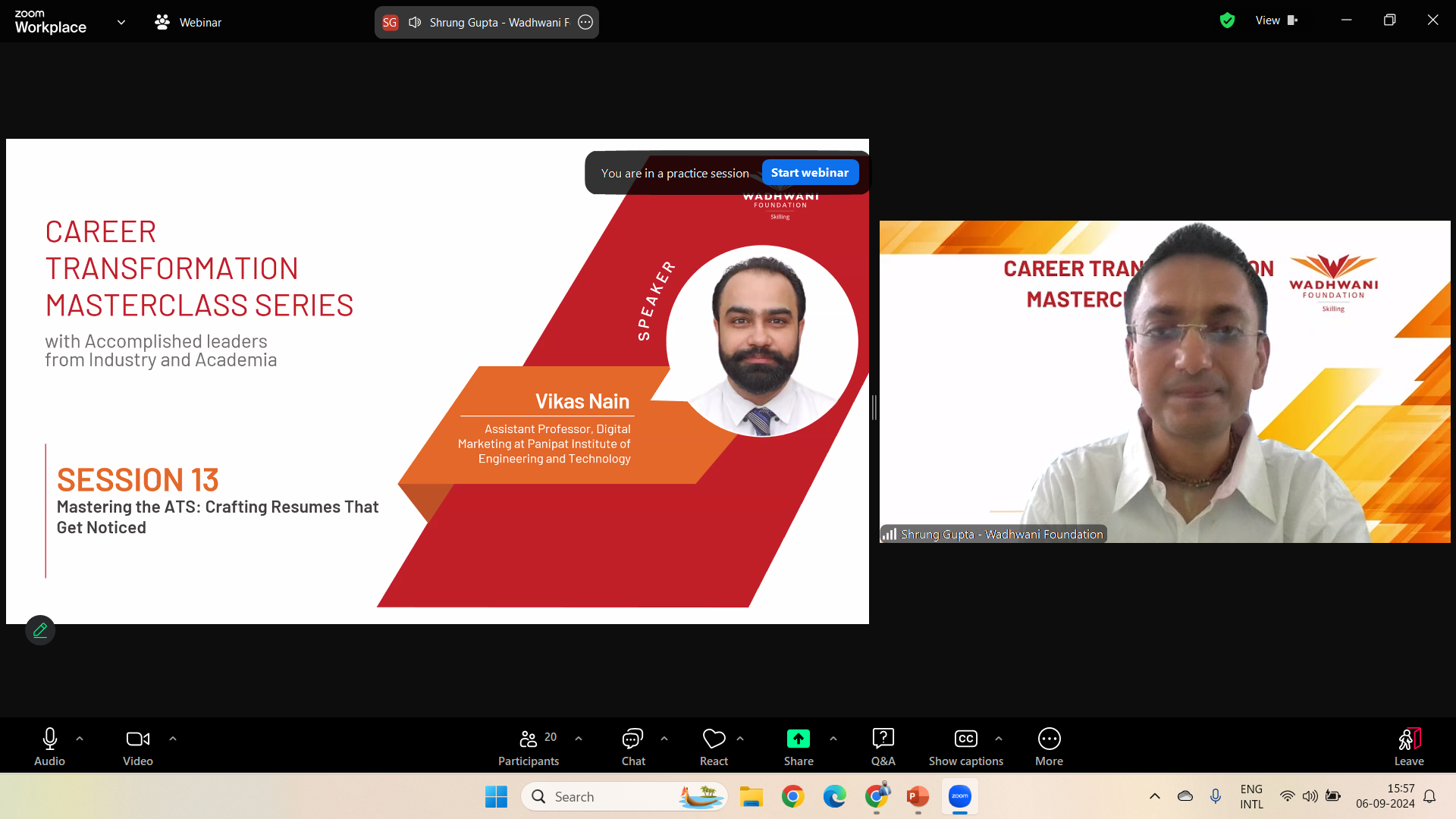Open the React emoji menu

point(714,746)
